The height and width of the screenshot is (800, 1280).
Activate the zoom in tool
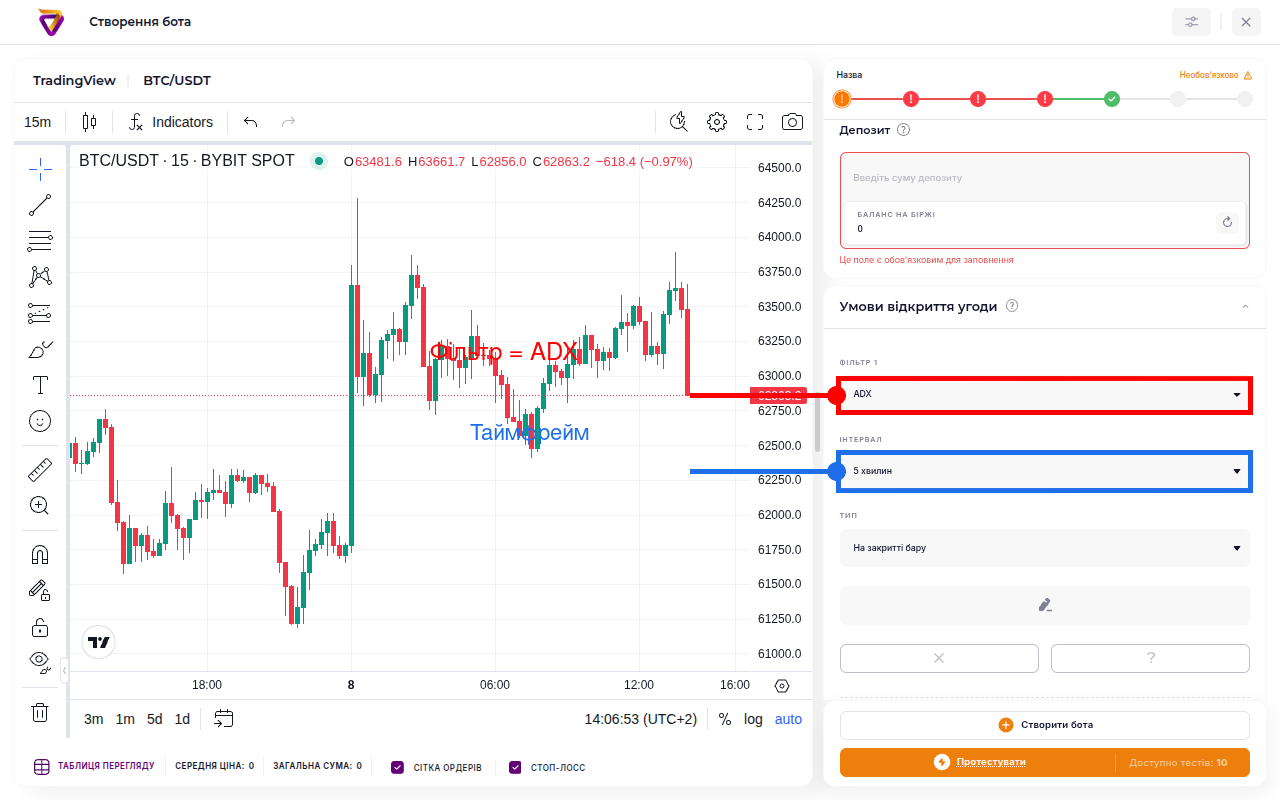pyautogui.click(x=40, y=505)
